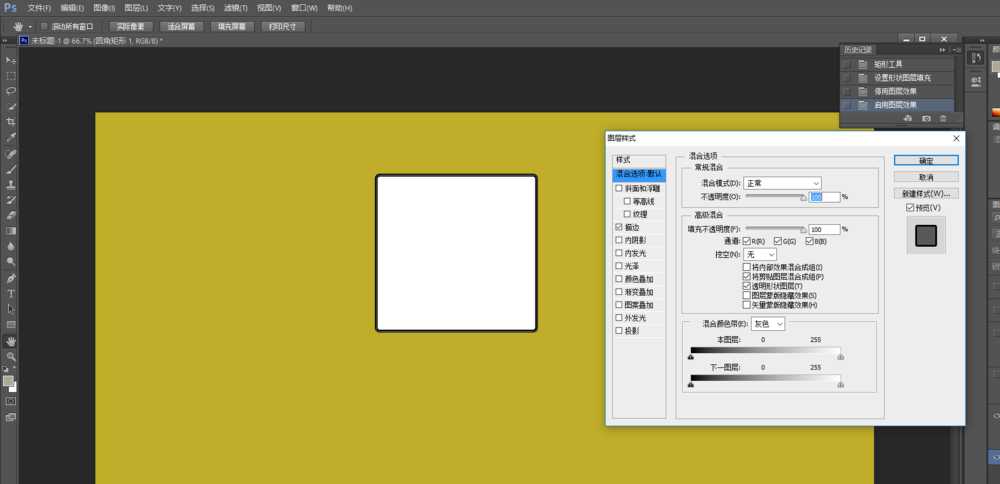Choose the Horizontal Type tool
This screenshot has width=1000, height=484.
tap(11, 294)
